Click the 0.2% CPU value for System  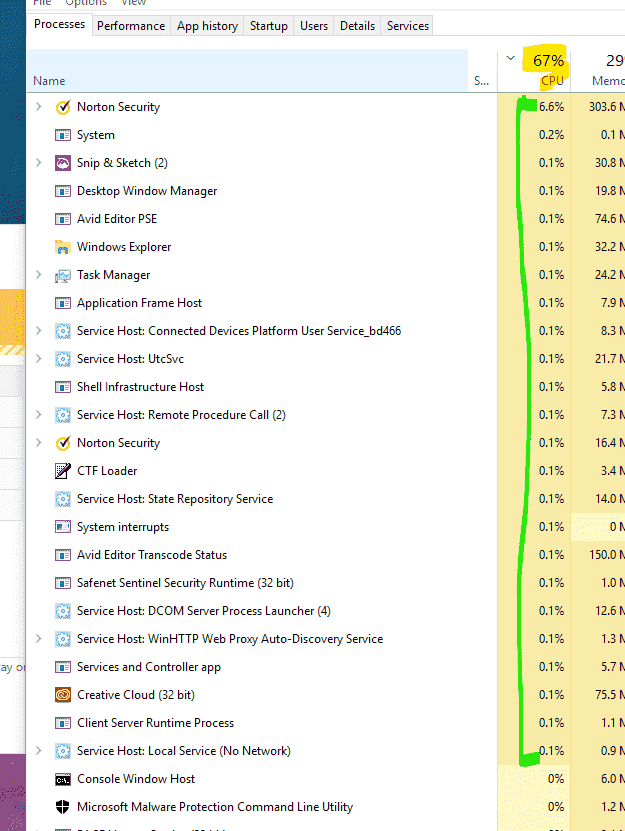coord(551,135)
